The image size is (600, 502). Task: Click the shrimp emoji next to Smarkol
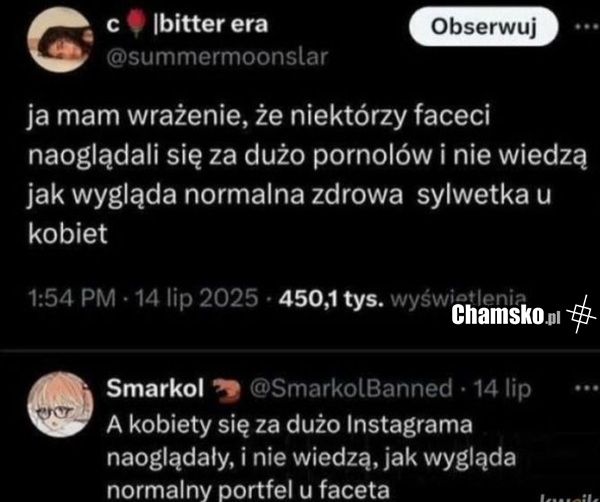(x=226, y=390)
